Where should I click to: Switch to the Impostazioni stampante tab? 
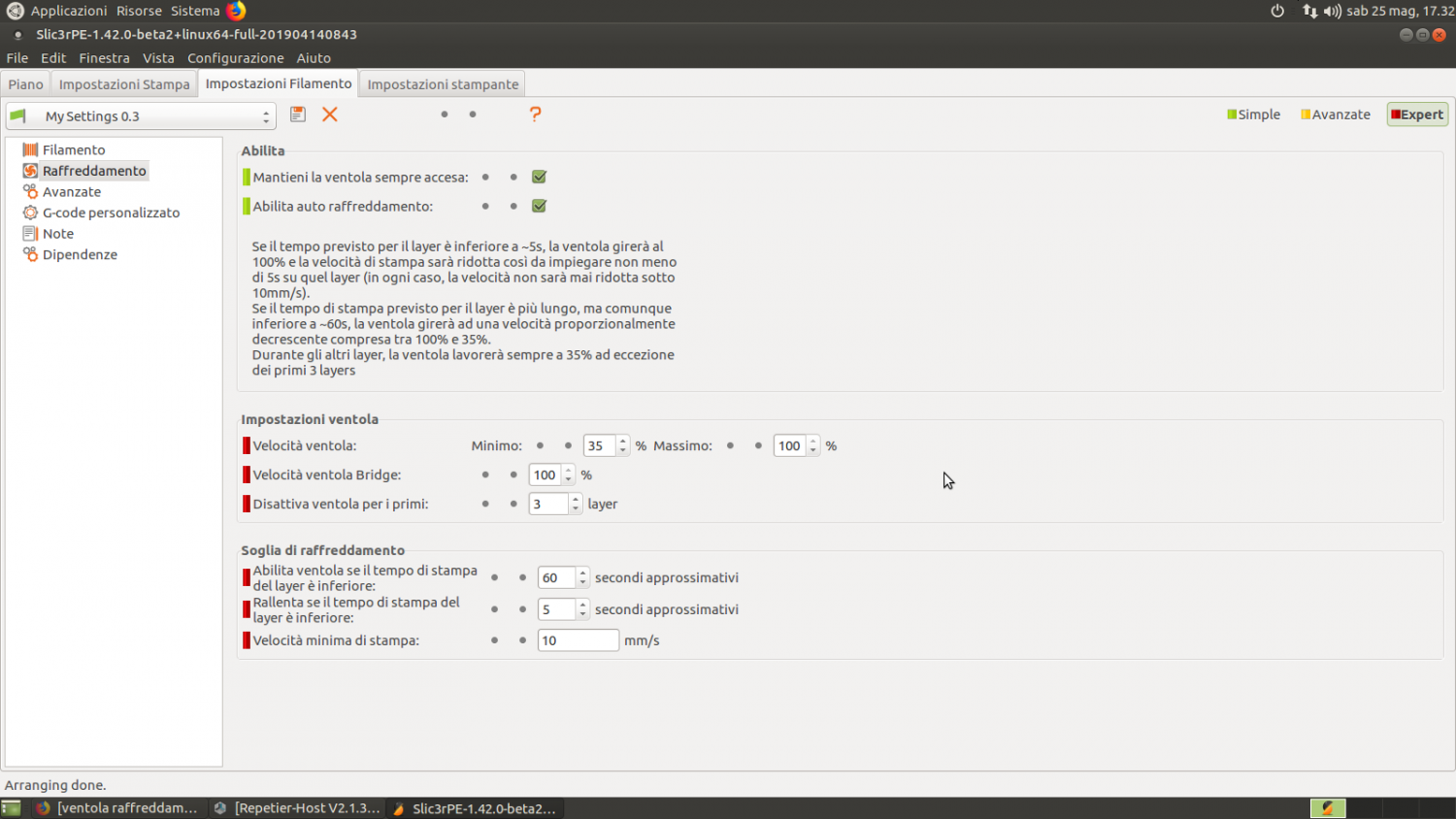coord(443,84)
